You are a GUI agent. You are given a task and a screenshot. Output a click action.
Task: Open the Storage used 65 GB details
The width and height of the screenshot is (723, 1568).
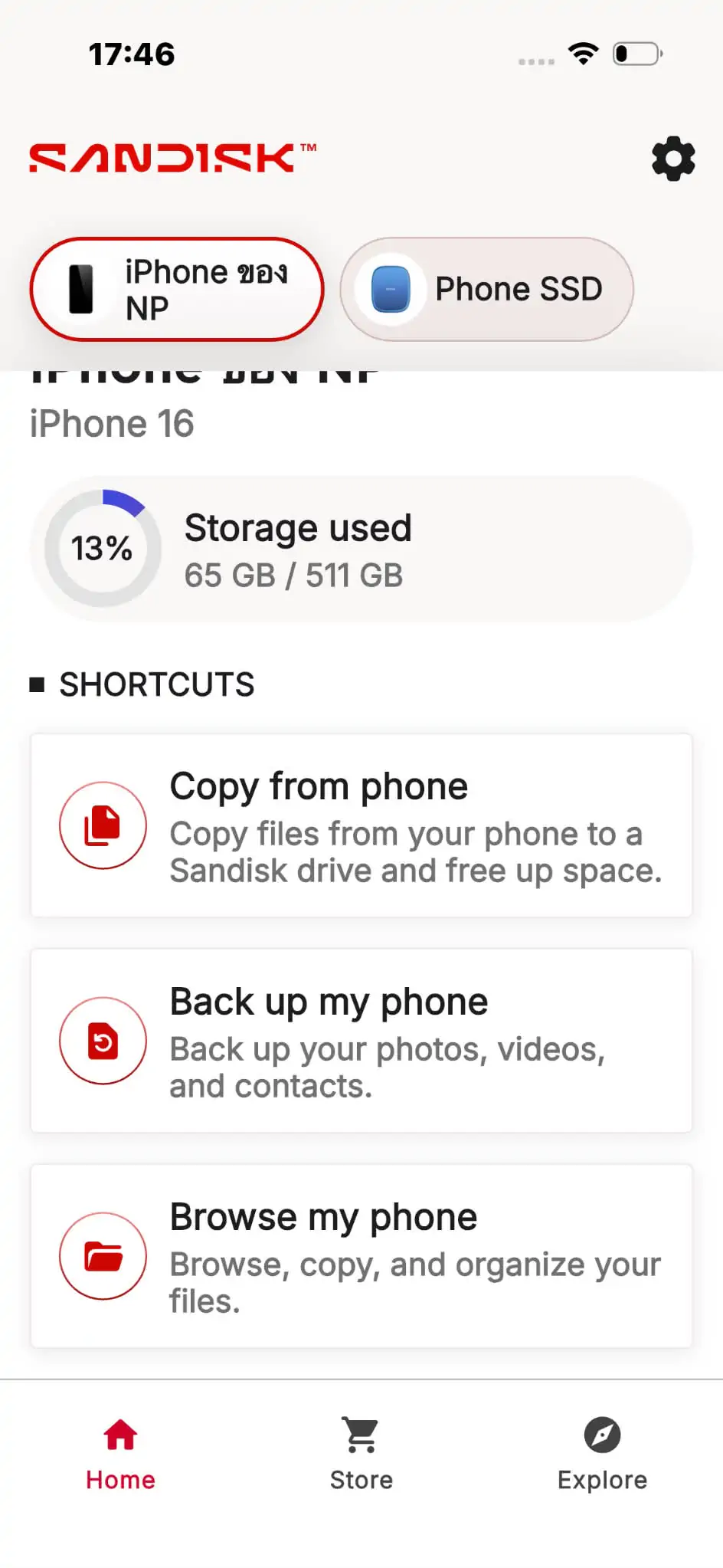coord(298,549)
